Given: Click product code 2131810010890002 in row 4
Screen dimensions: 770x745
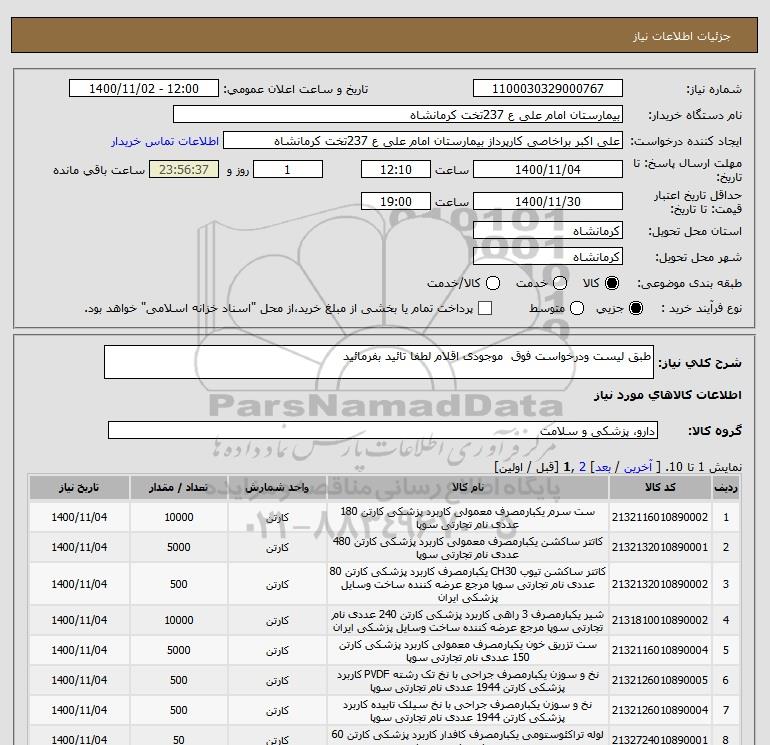Looking at the screenshot, I should point(660,620).
